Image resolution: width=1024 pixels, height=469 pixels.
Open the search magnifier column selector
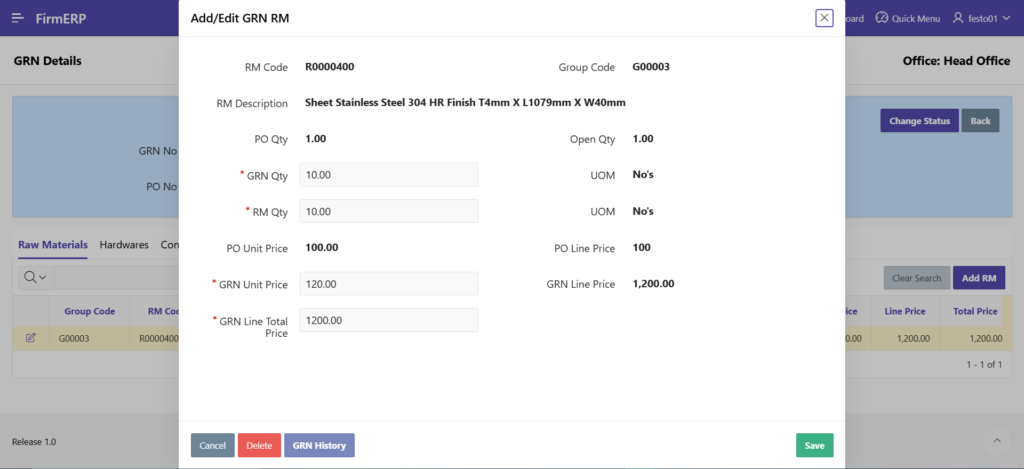click(33, 277)
